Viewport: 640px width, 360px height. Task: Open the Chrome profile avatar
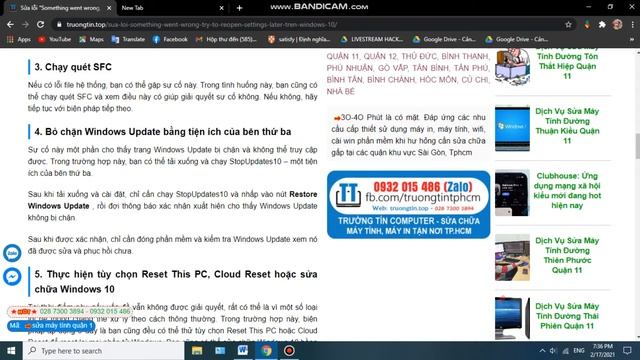[x=617, y=24]
